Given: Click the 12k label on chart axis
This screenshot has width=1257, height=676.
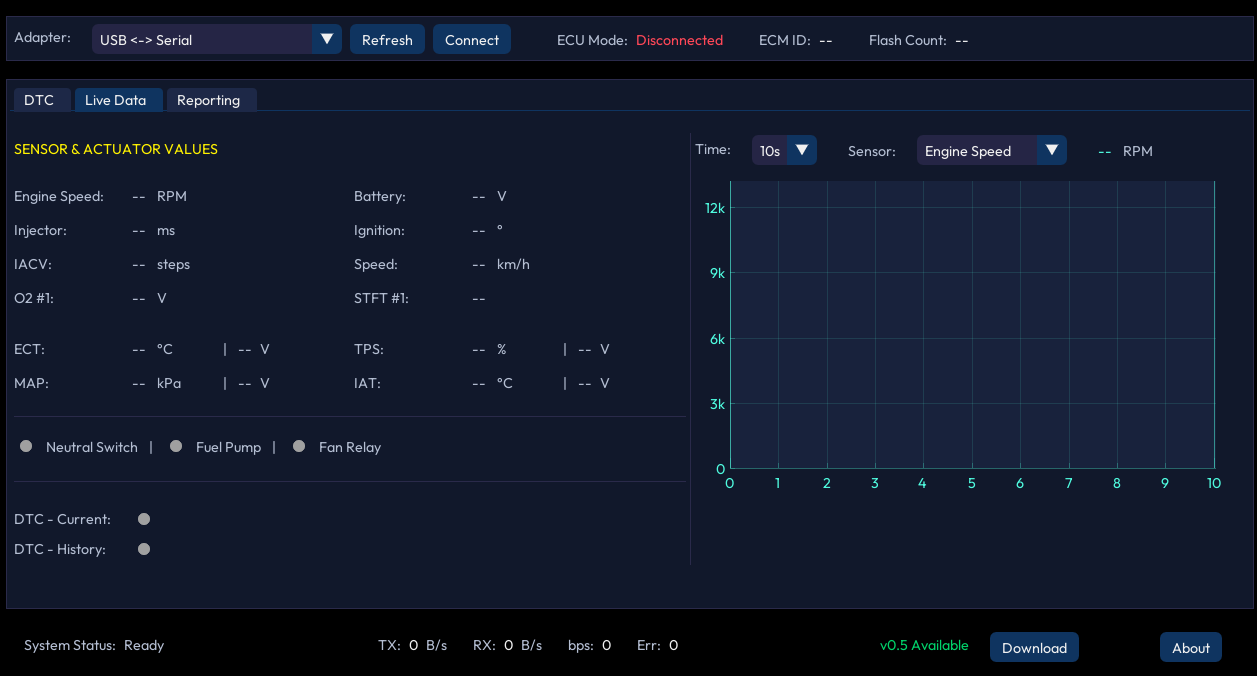Looking at the screenshot, I should (x=714, y=208).
